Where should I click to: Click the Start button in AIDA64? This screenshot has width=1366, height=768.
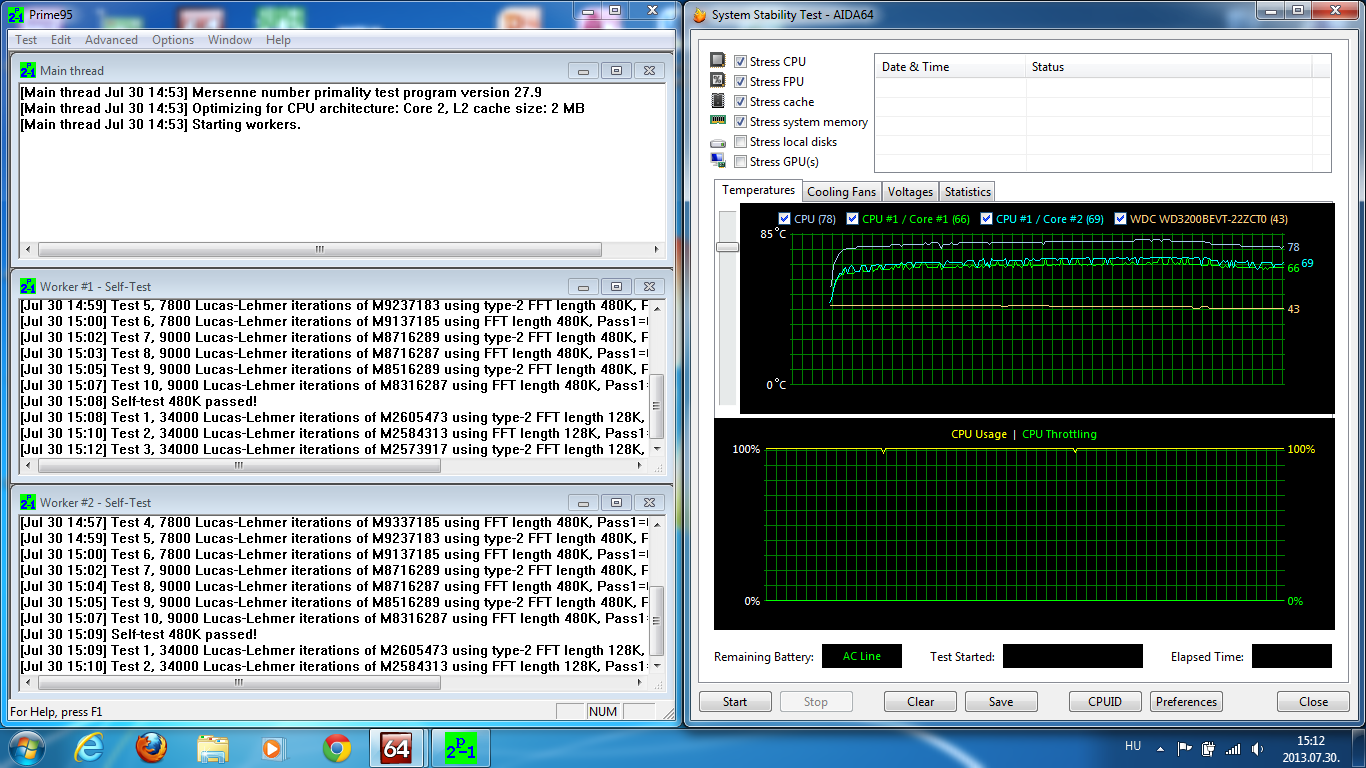735,702
